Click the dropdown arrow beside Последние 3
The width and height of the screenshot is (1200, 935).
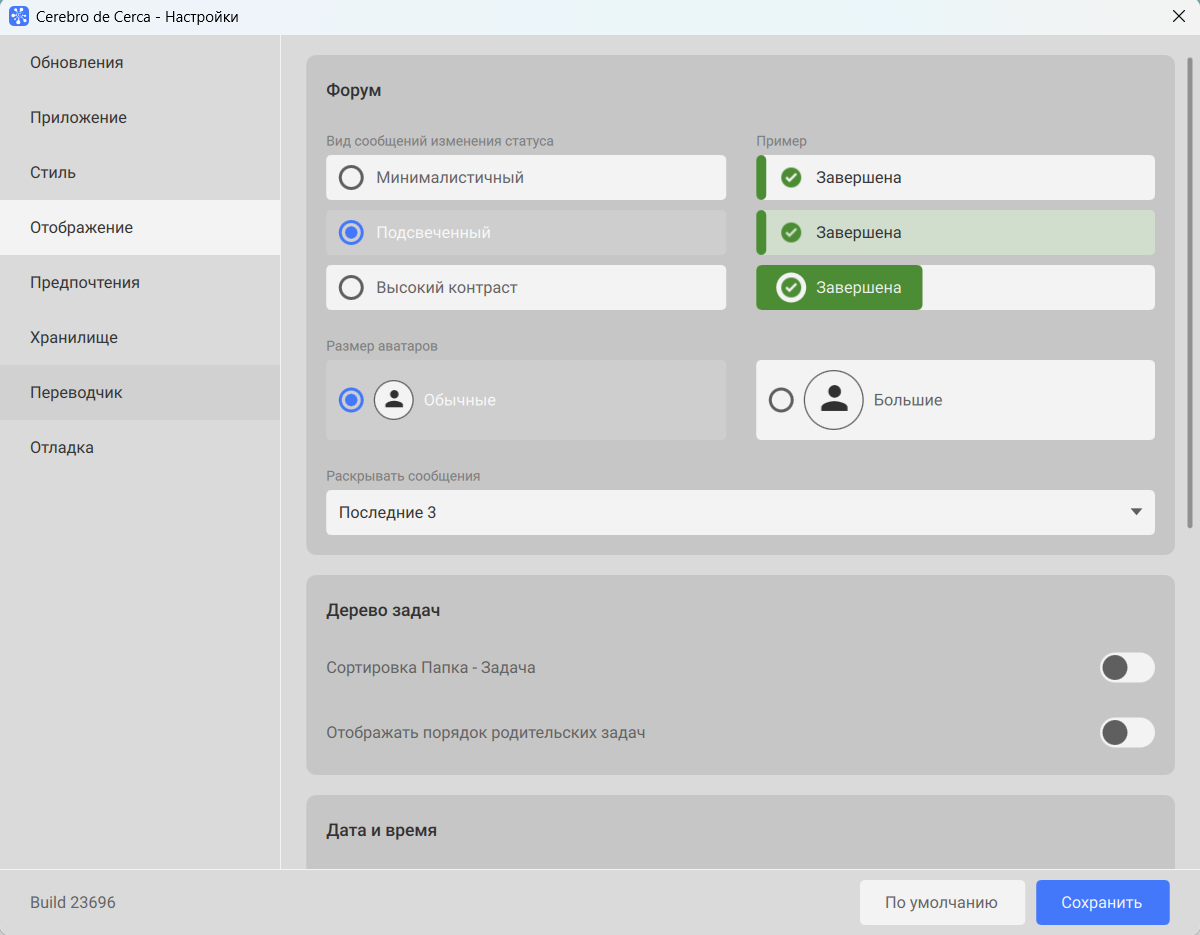coord(1135,512)
